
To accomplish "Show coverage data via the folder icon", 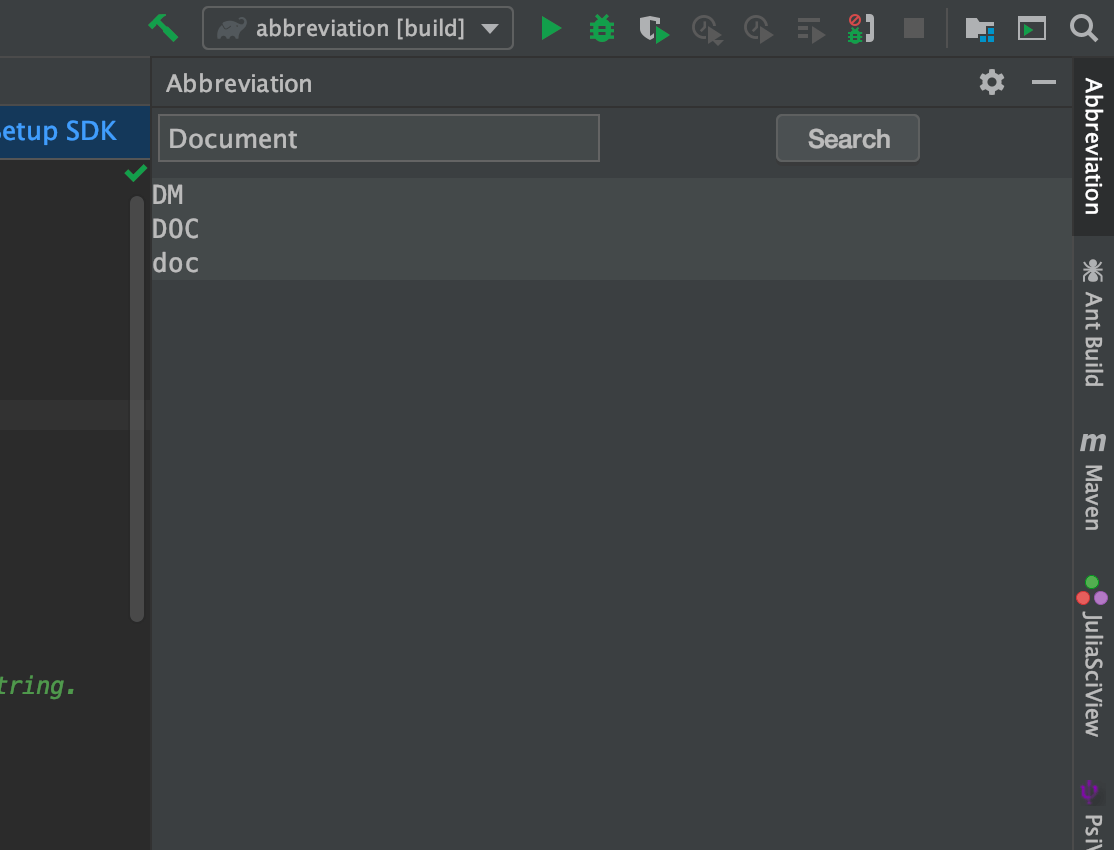I will (x=980, y=29).
